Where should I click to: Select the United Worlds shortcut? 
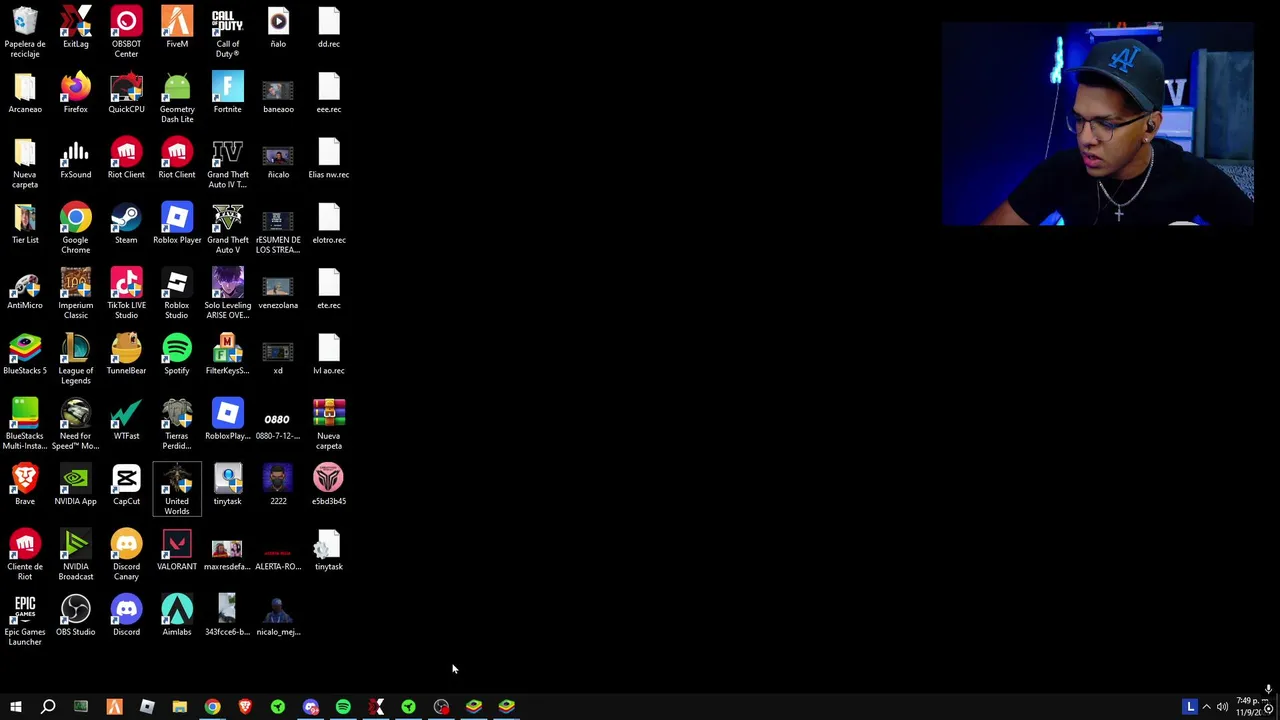[177, 489]
